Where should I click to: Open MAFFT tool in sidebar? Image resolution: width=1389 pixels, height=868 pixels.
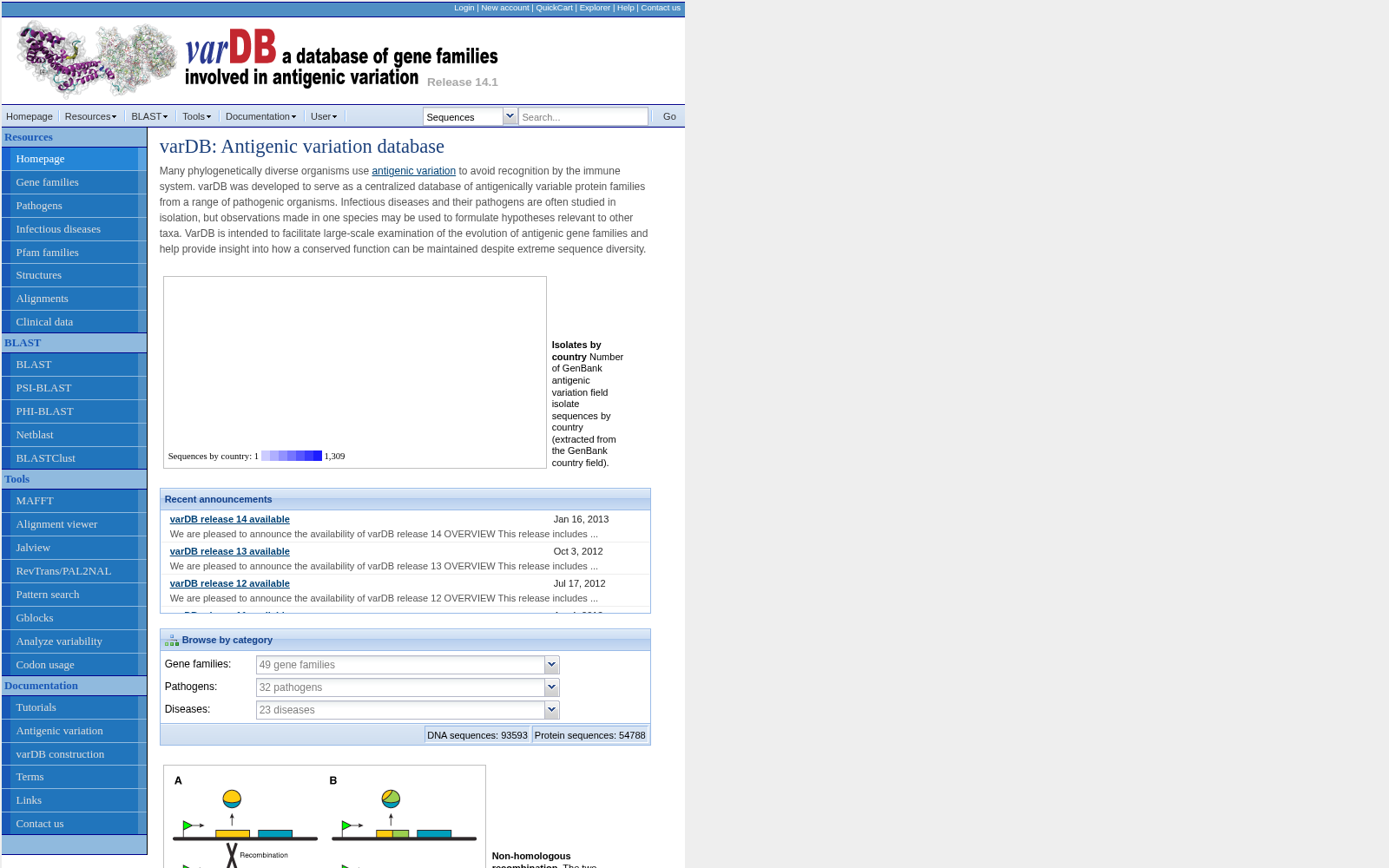coord(74,501)
